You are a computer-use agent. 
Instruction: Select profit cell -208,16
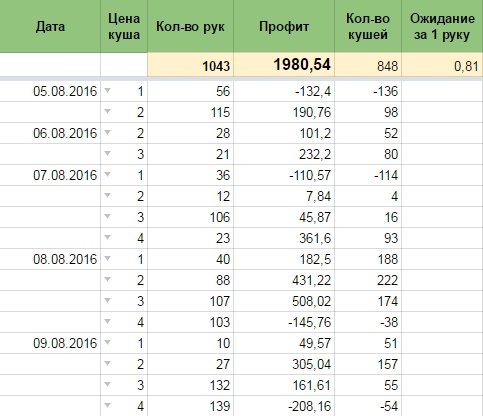pyautogui.click(x=284, y=406)
